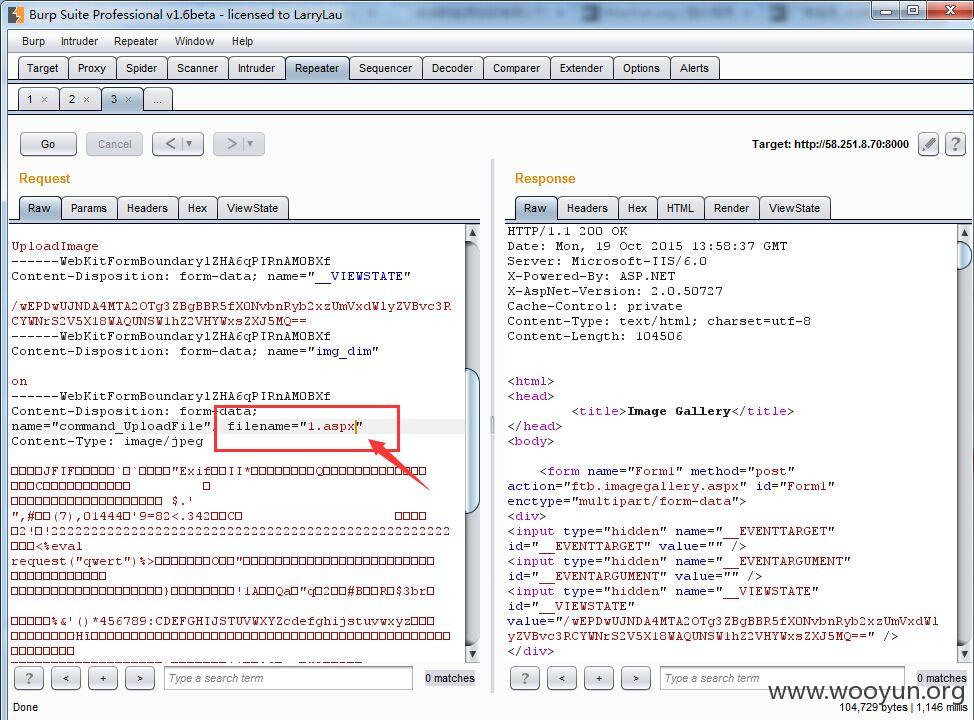Switch to the Comparer tab
The width and height of the screenshot is (974, 720).
[516, 68]
